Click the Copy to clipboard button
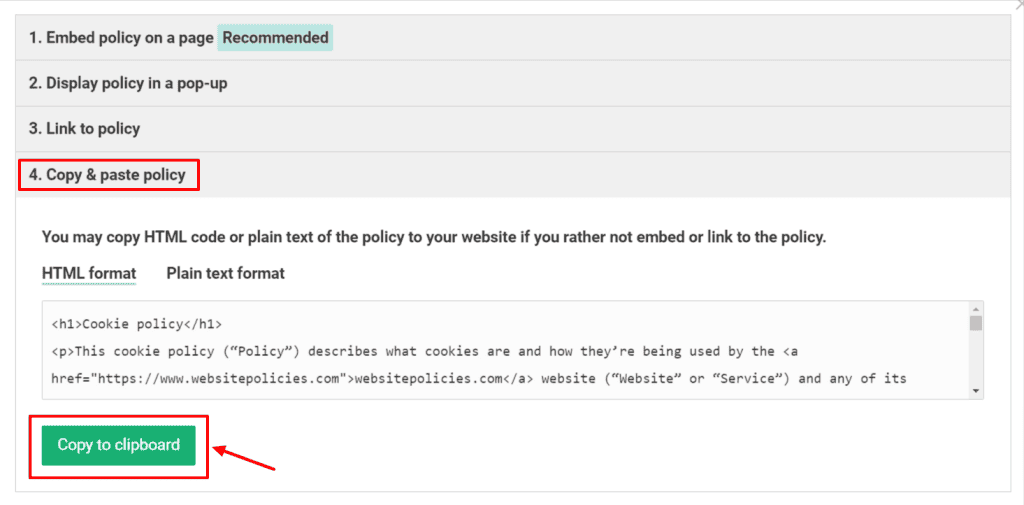Screen dimensions: 1024x505 pyautogui.click(x=118, y=445)
